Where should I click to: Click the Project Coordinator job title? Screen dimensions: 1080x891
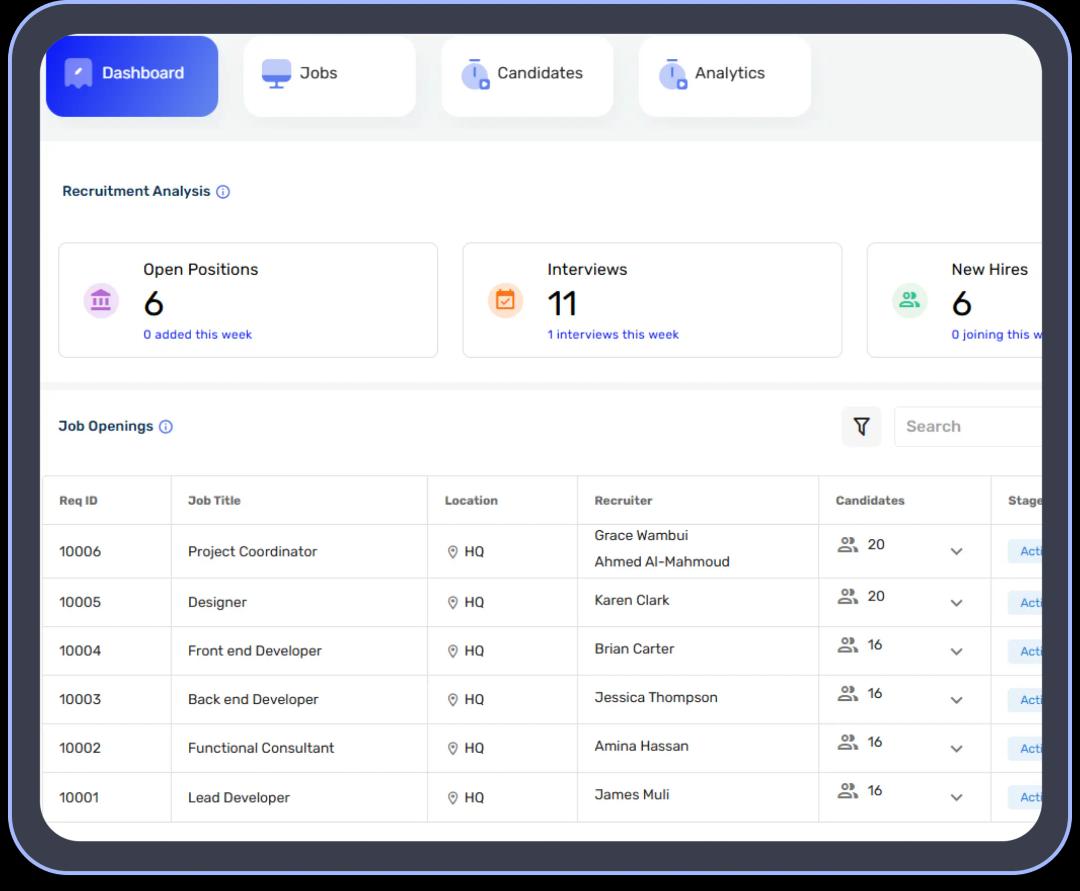pyautogui.click(x=253, y=552)
